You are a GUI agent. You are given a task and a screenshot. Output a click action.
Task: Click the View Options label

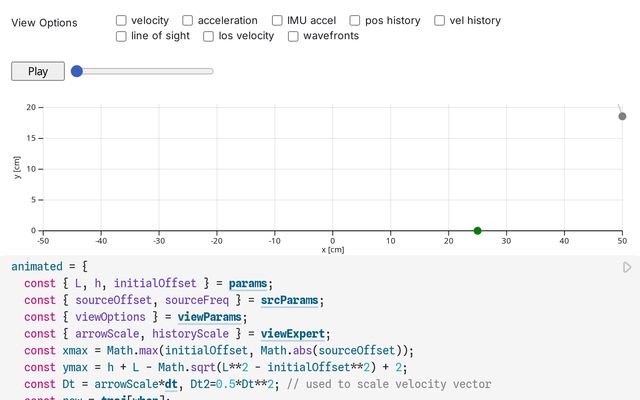(44, 23)
